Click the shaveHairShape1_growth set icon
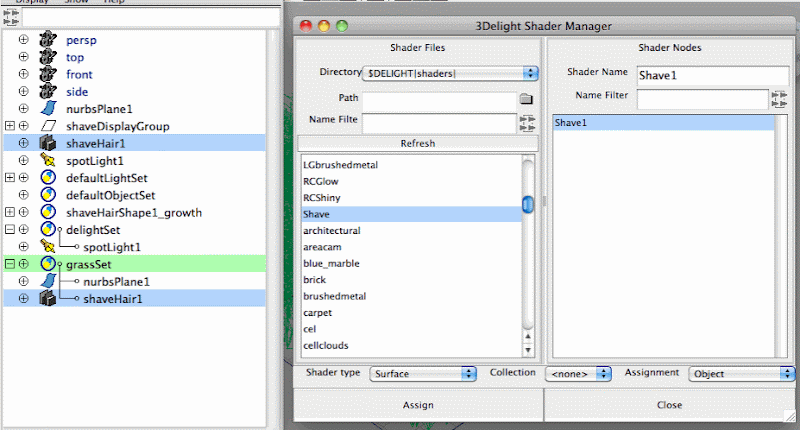The width and height of the screenshot is (800, 430). (x=48, y=212)
